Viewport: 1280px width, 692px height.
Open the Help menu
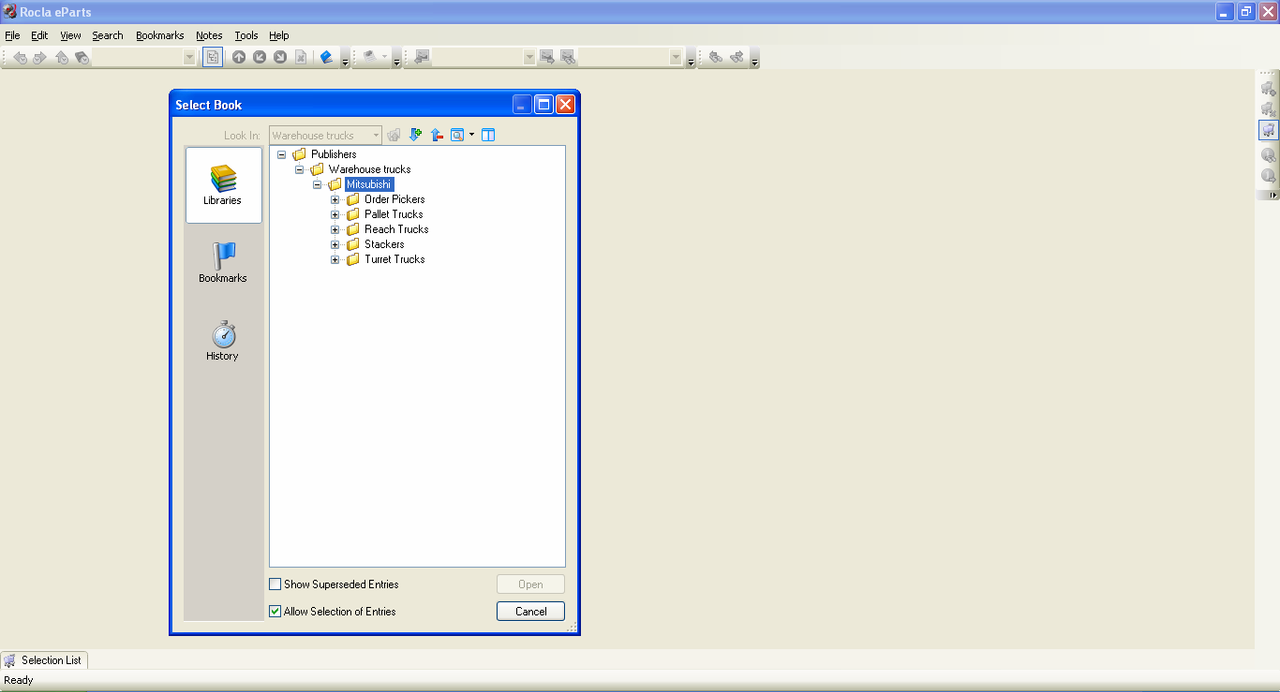pyautogui.click(x=279, y=35)
